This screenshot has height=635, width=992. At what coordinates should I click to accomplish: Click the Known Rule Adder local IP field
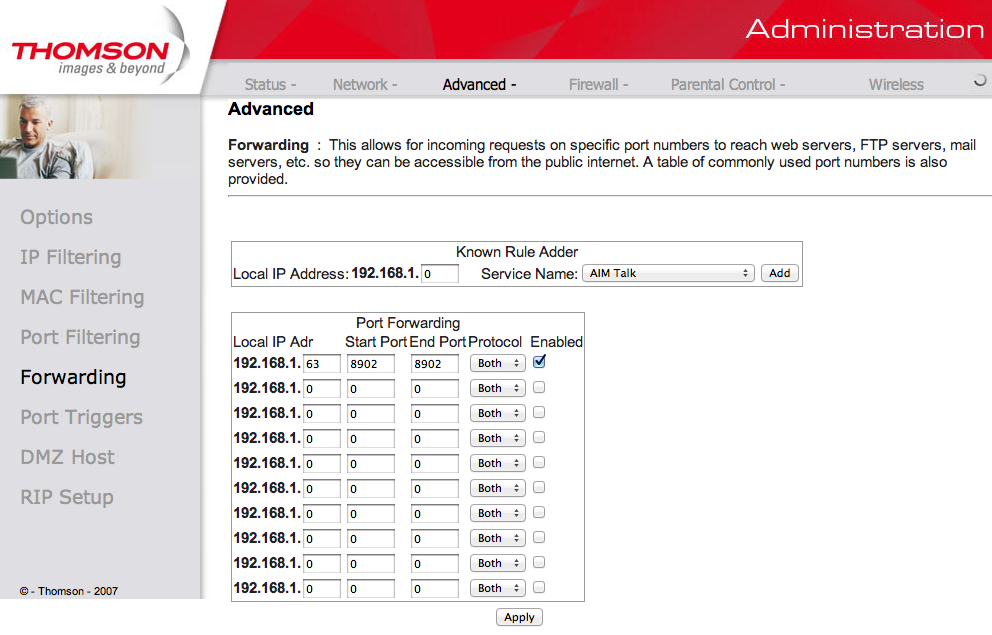pyautogui.click(x=440, y=274)
